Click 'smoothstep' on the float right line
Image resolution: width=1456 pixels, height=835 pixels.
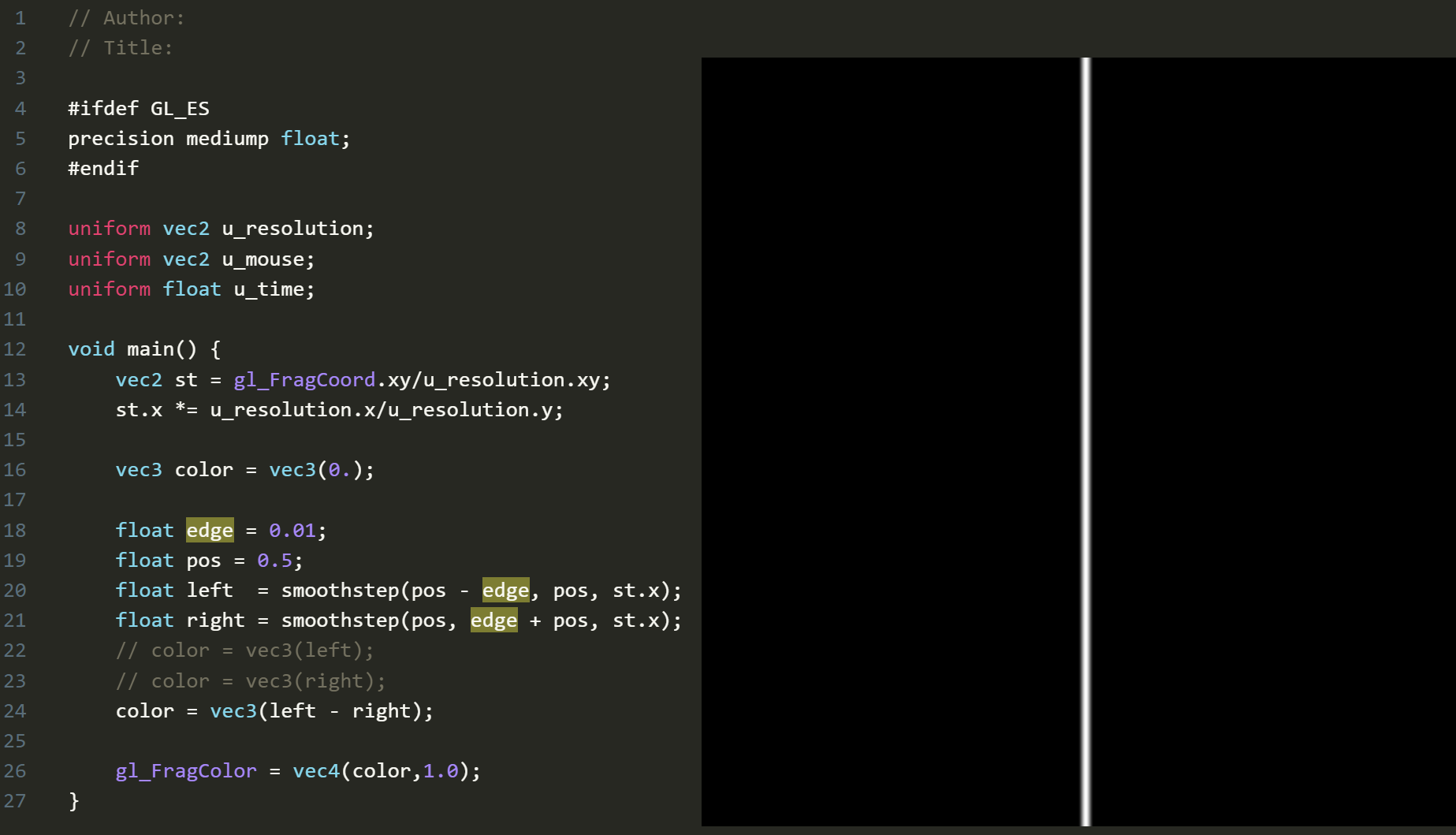(340, 621)
